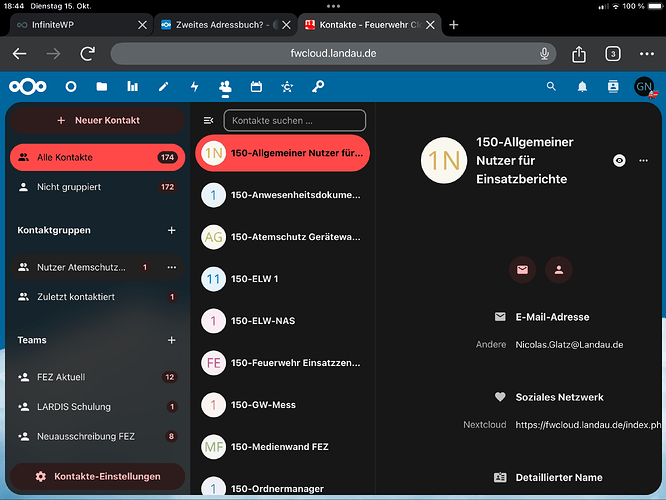This screenshot has width=666, height=500.
Task: Toggle the read-only eye icon of contact
Action: click(x=619, y=160)
